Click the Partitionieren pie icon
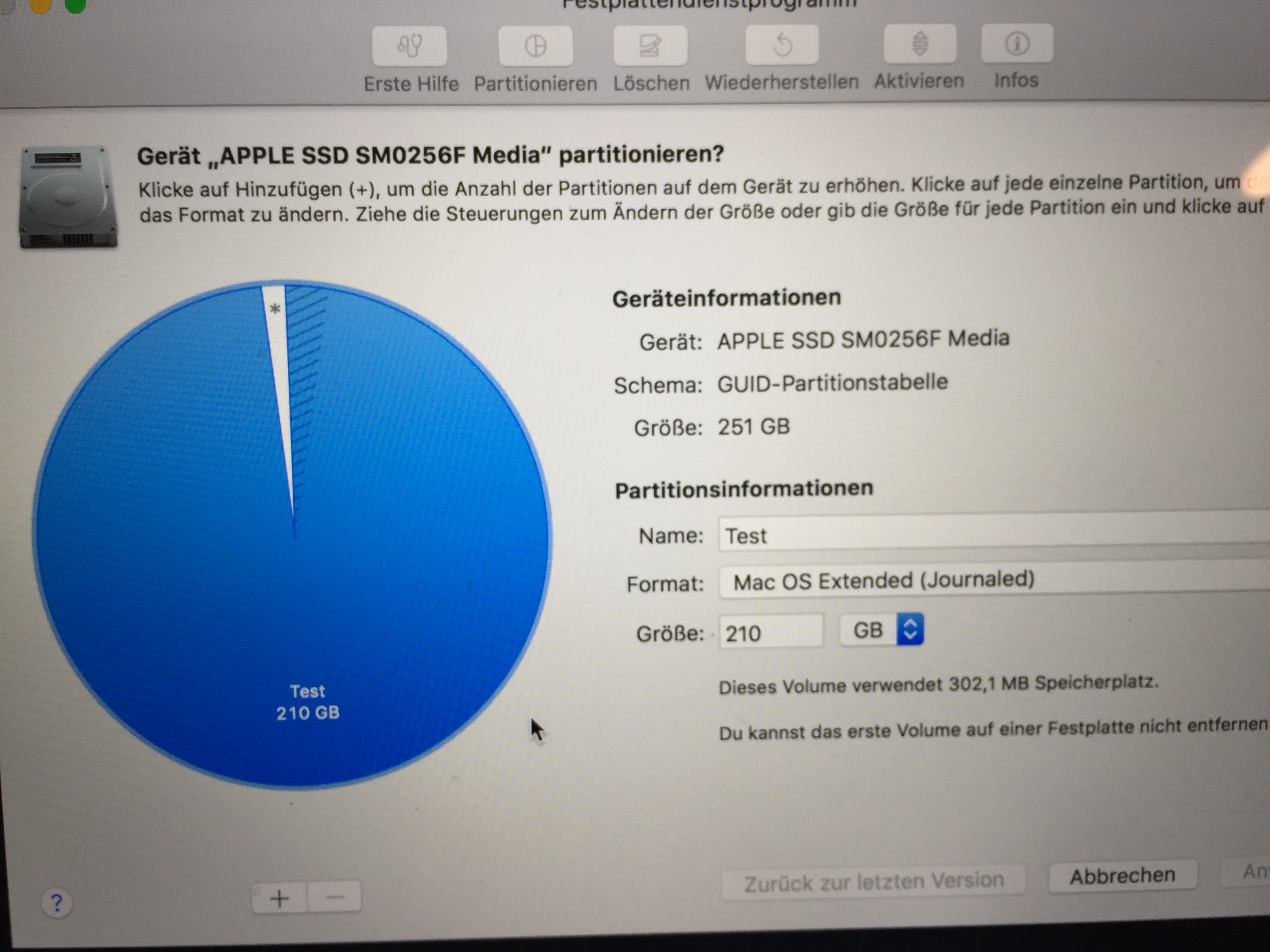The image size is (1270, 952). [535, 46]
